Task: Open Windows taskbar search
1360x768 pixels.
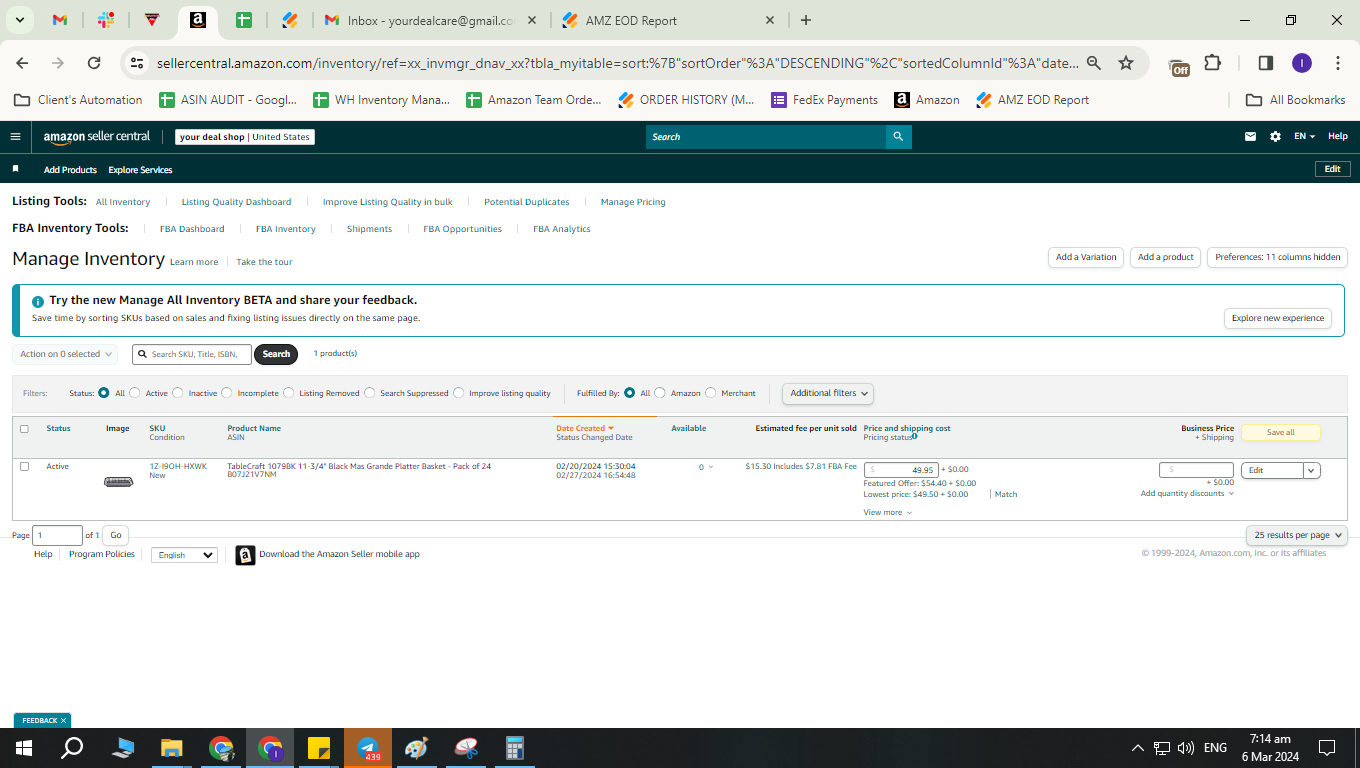Action: coord(72,748)
